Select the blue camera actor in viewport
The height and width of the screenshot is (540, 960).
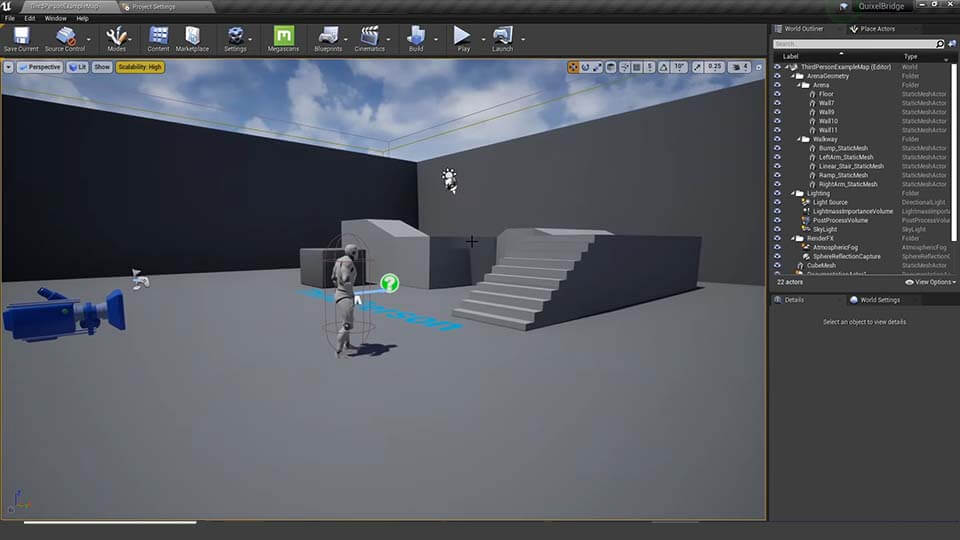64,313
